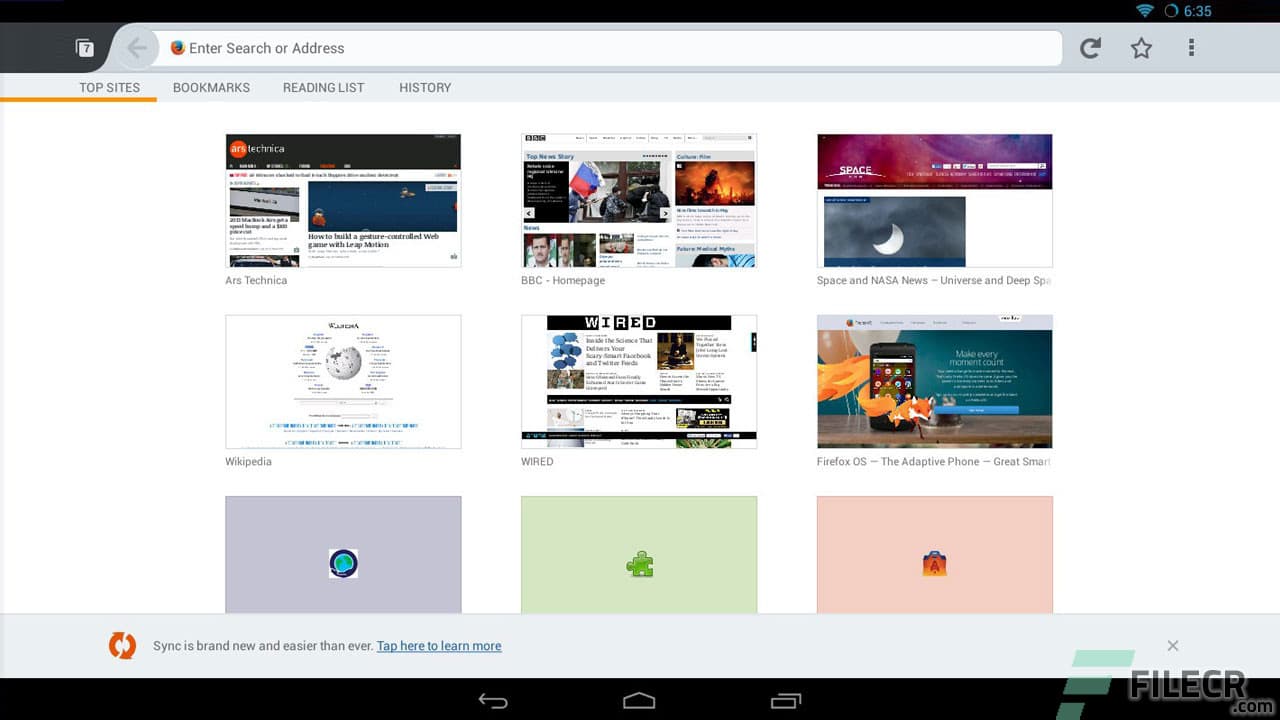Viewport: 1280px width, 720px height.
Task: Open the HISTORY tab
Action: [x=425, y=87]
